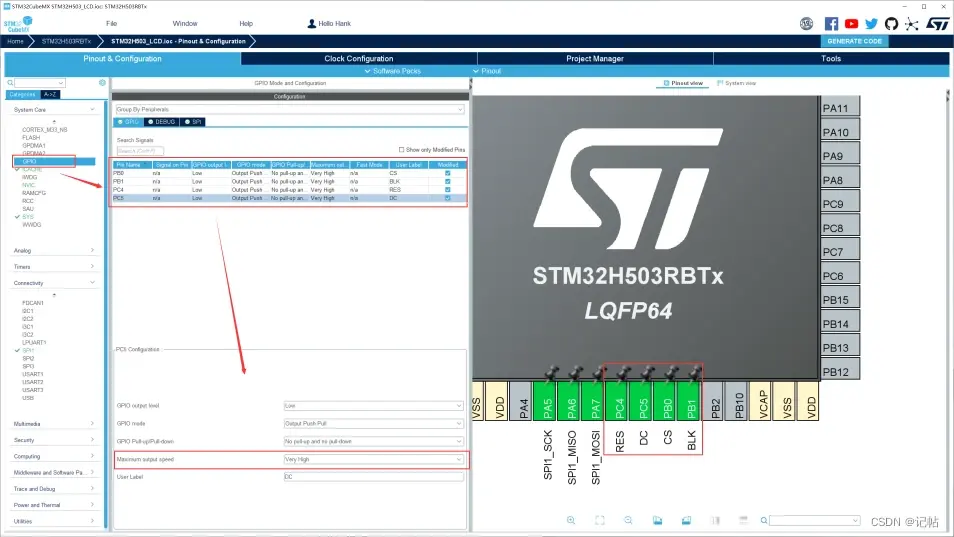
Task: Open the Maximum output speed dropdown
Action: [373, 459]
